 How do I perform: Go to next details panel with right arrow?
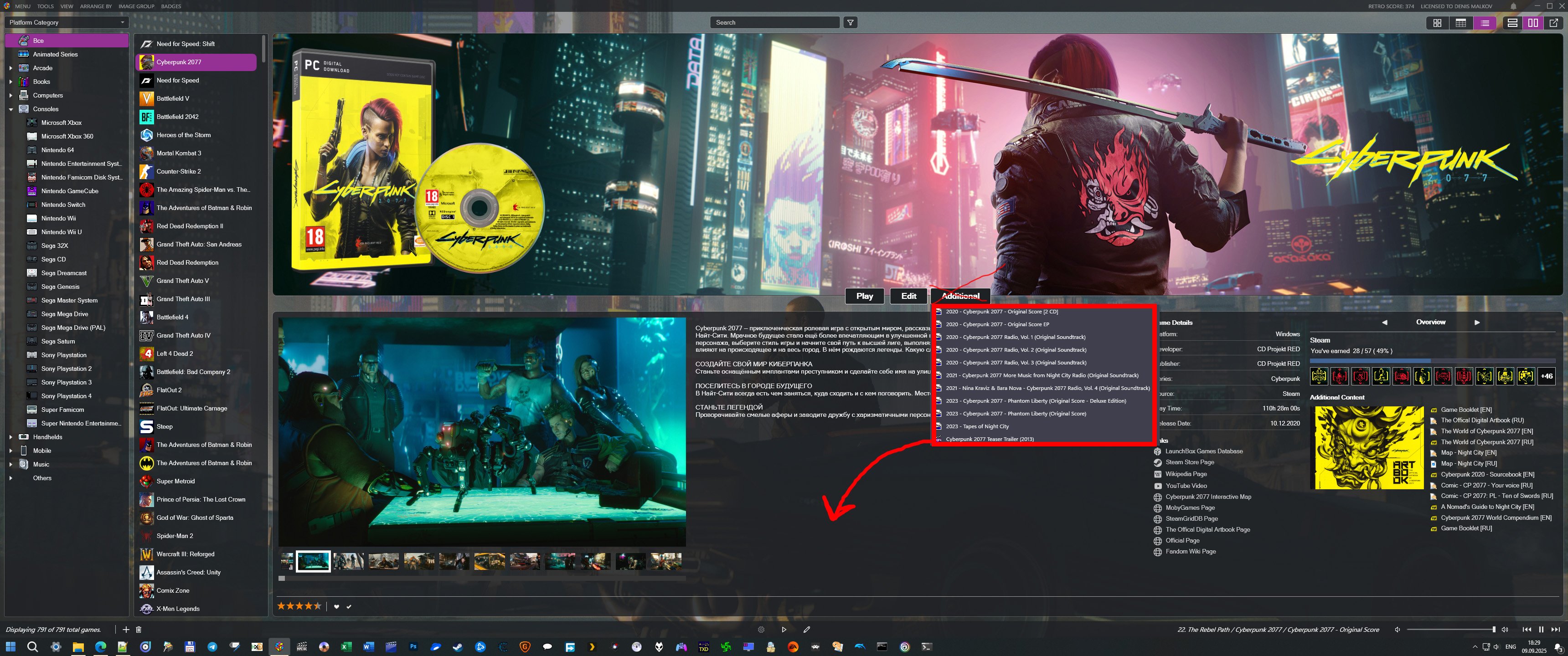click(1477, 323)
